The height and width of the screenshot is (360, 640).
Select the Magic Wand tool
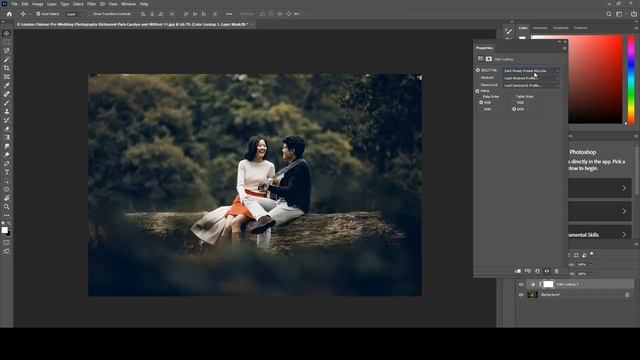pyautogui.click(x=7, y=60)
